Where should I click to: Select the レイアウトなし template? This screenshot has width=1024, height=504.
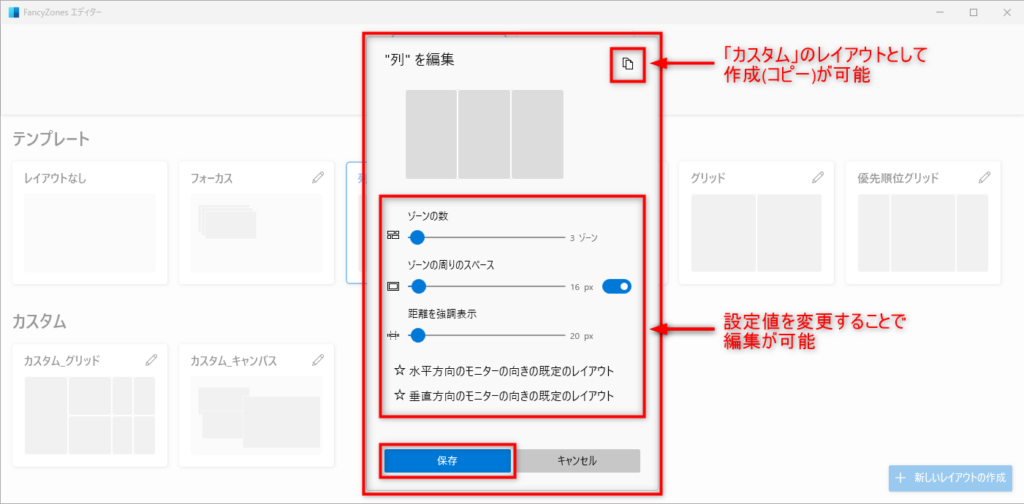pyautogui.click(x=89, y=232)
